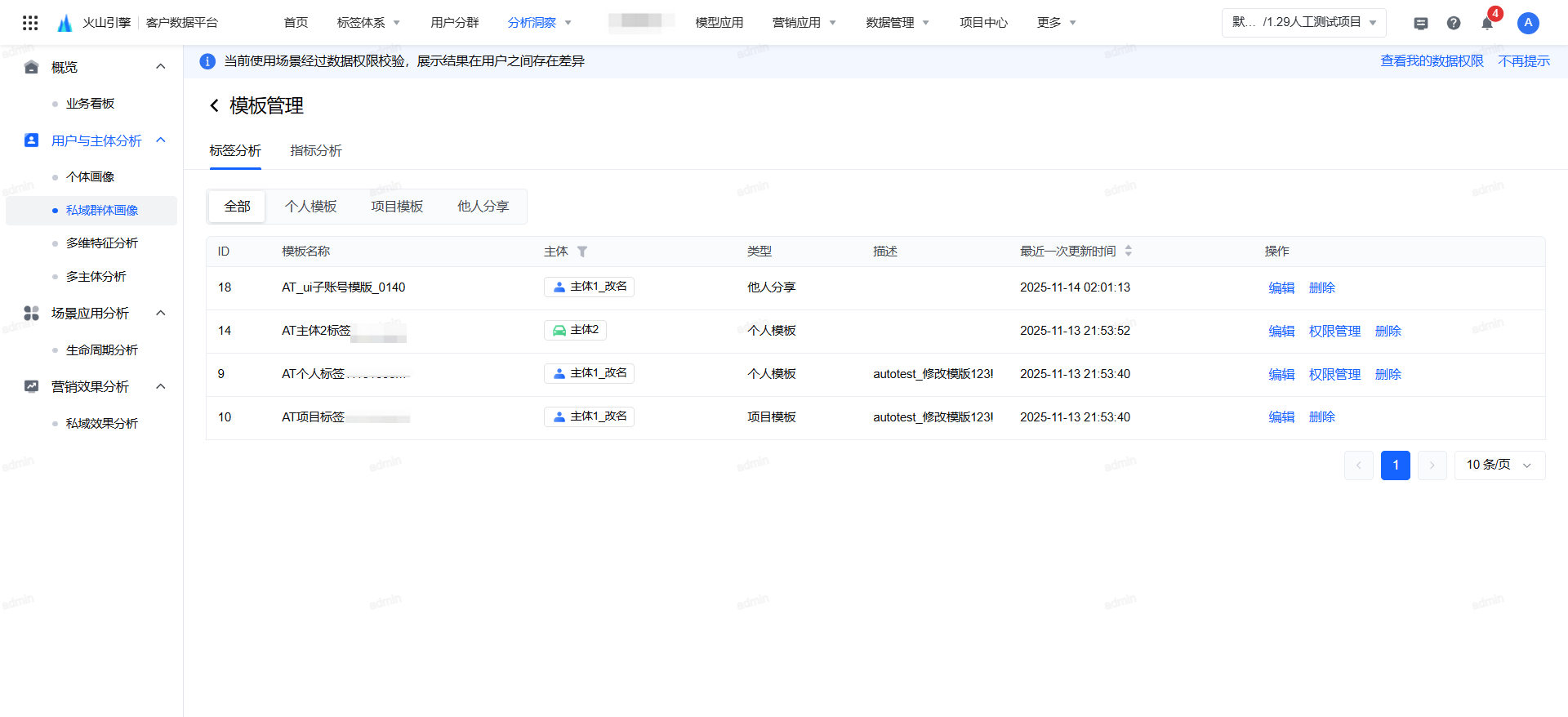Open 多维特征分析 in the sidebar
Viewport: 1568px width, 717px height.
point(102,243)
